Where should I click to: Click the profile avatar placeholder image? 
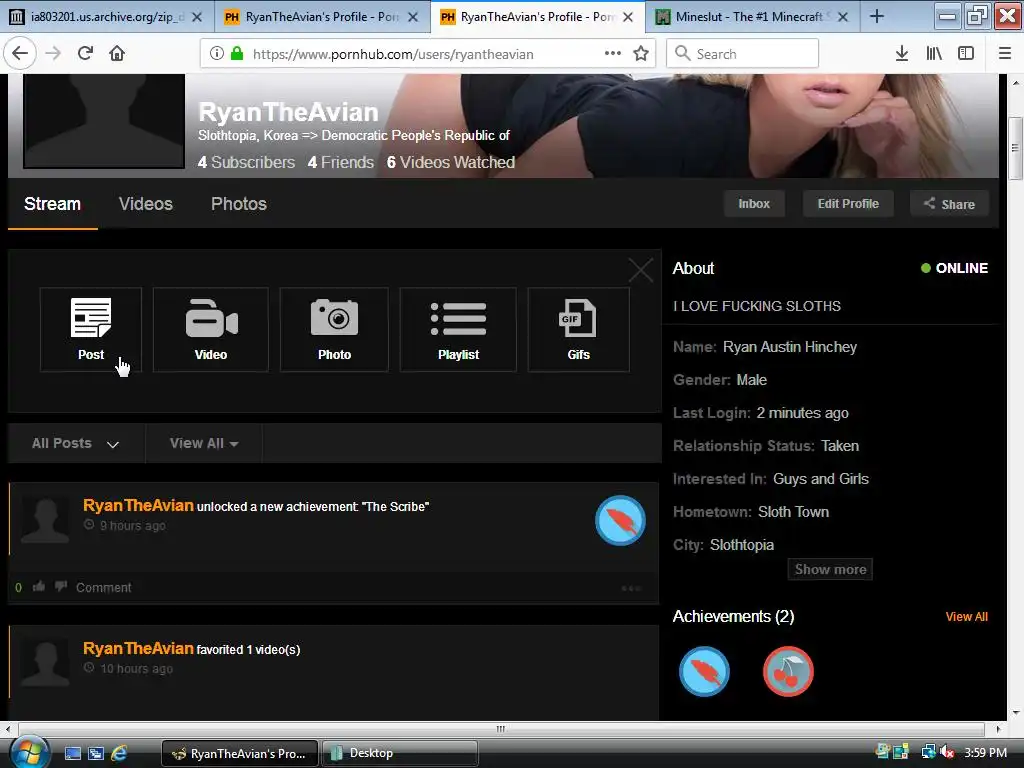[104, 120]
